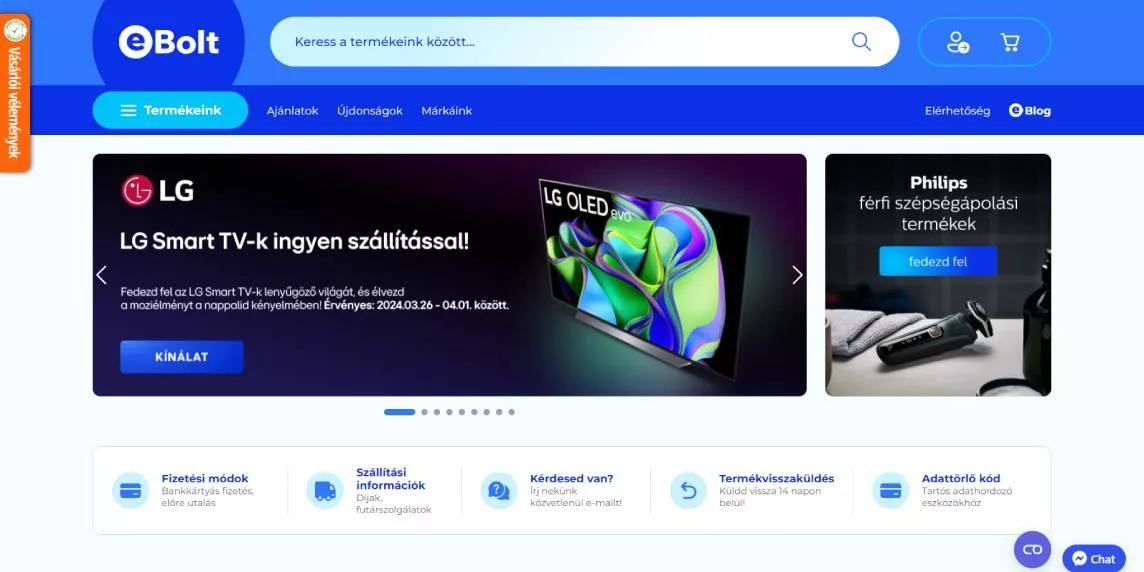Open the Kérdesed van? link

tap(571, 479)
